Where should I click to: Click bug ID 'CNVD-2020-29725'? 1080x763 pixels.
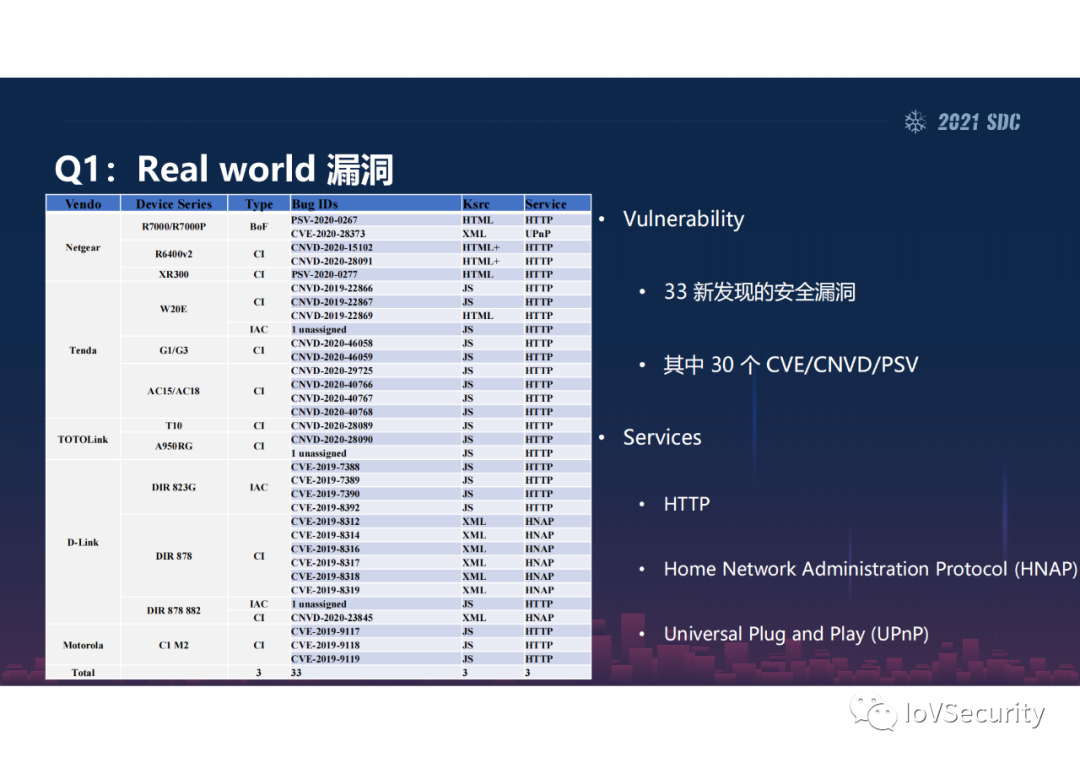pyautogui.click(x=332, y=370)
